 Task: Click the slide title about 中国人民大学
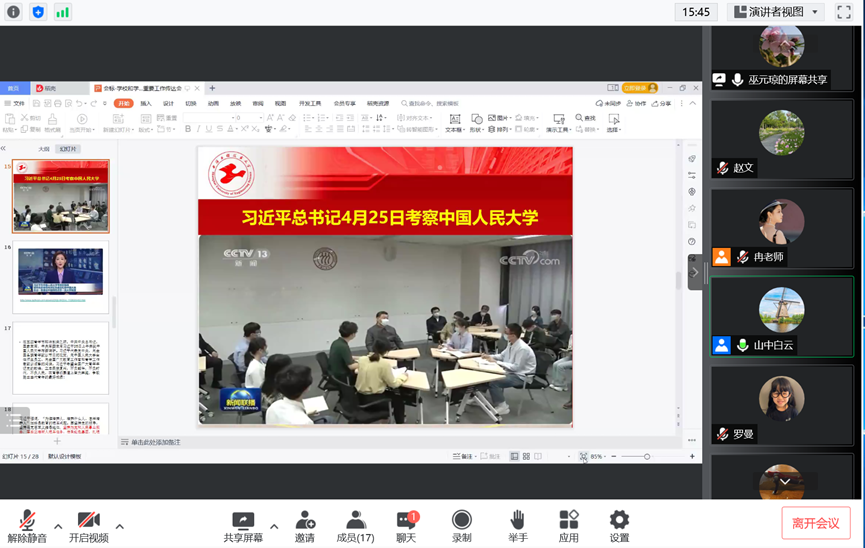pos(390,217)
